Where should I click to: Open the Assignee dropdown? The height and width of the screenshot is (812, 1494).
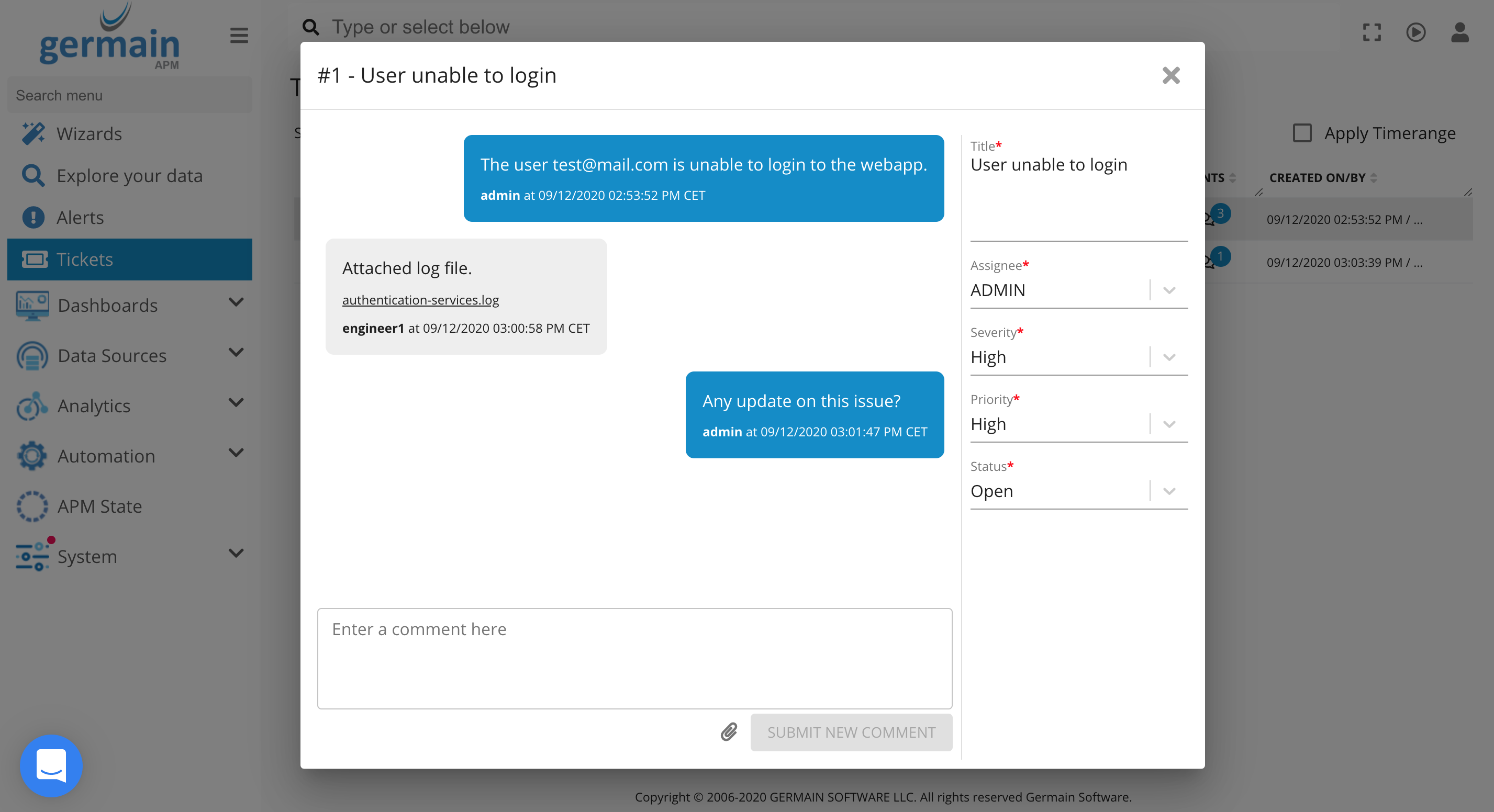click(1168, 290)
